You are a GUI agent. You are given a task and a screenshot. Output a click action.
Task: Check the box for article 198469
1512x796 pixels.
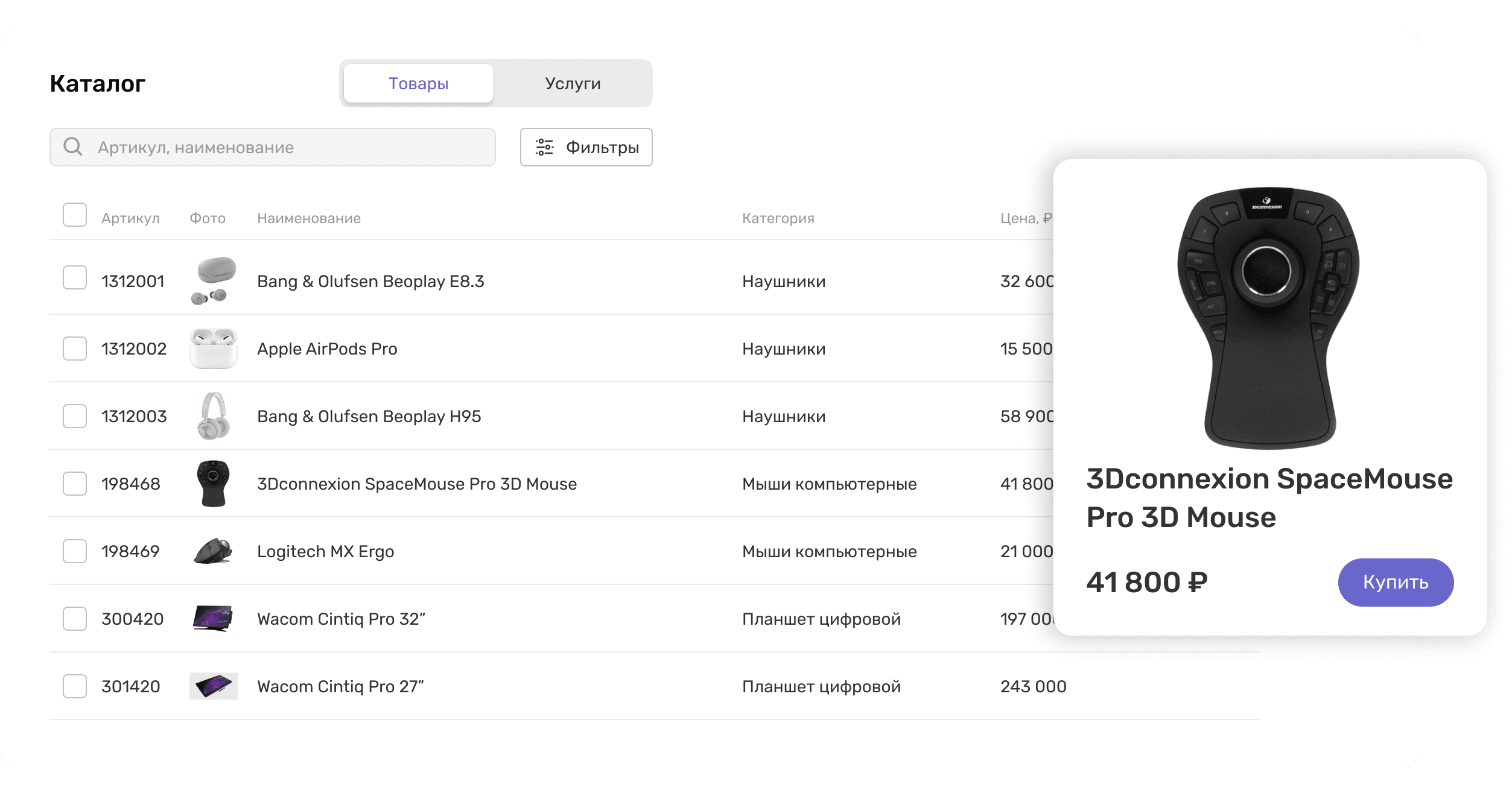coord(75,551)
